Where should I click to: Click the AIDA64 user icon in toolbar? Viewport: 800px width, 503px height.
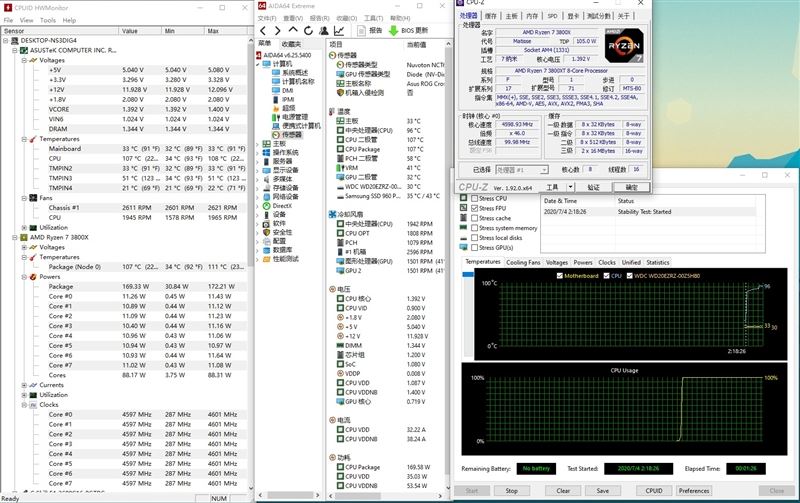point(323,31)
